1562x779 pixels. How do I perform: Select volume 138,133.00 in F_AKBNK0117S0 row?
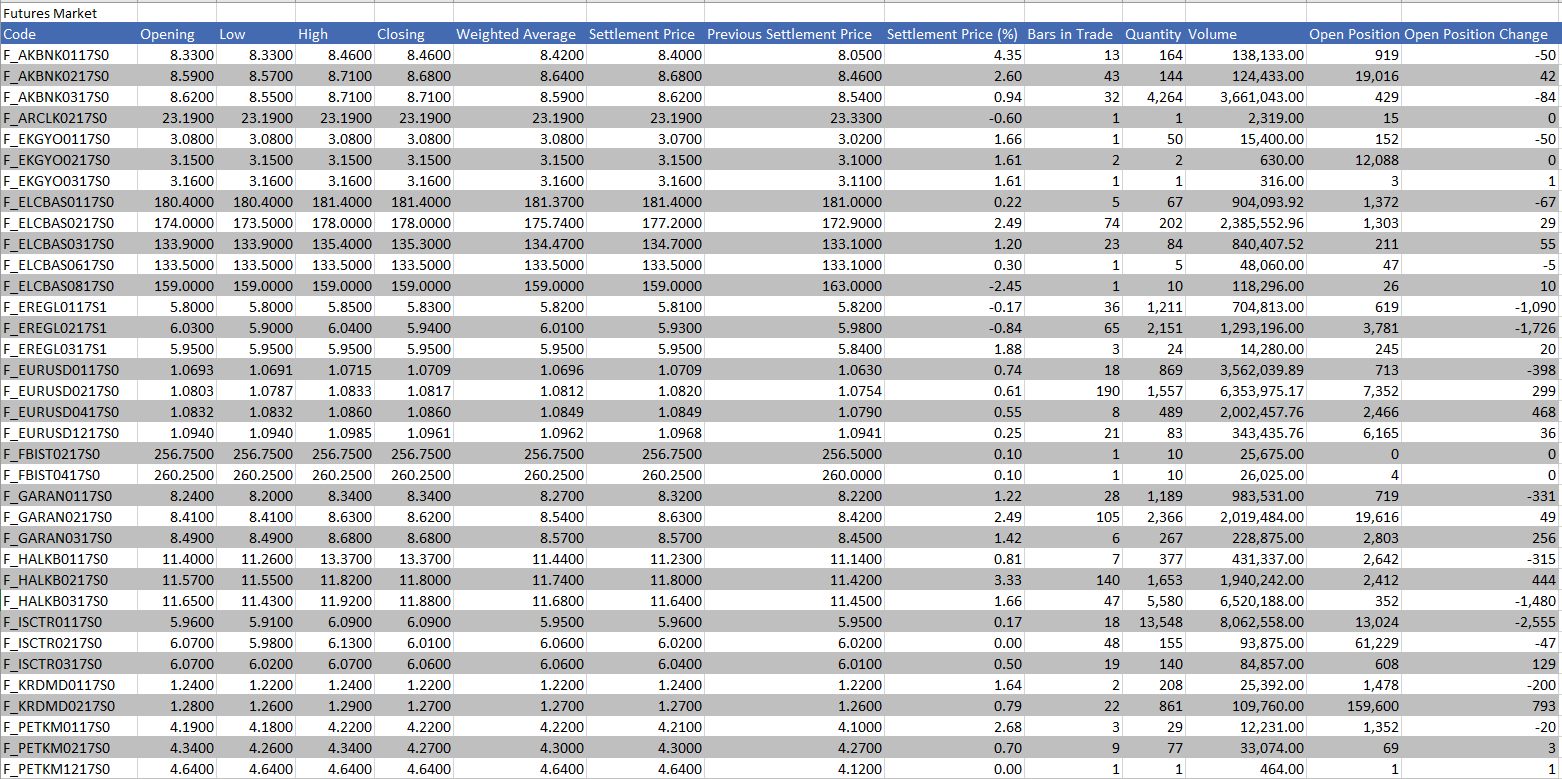[1246, 55]
